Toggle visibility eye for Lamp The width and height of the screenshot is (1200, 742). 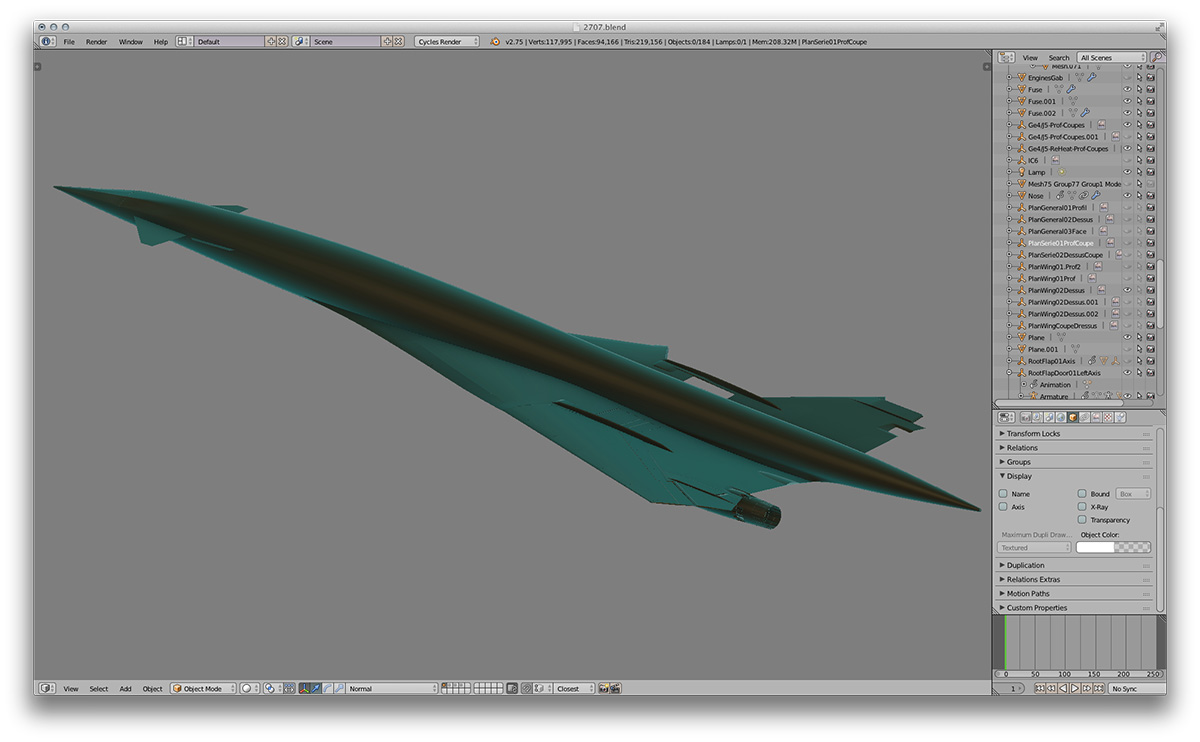coord(1128,172)
